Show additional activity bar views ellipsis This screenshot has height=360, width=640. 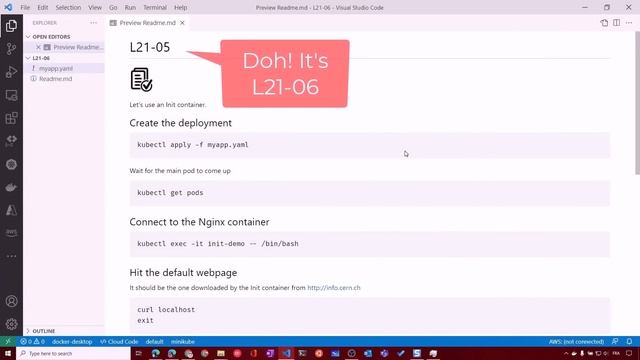(x=11, y=256)
